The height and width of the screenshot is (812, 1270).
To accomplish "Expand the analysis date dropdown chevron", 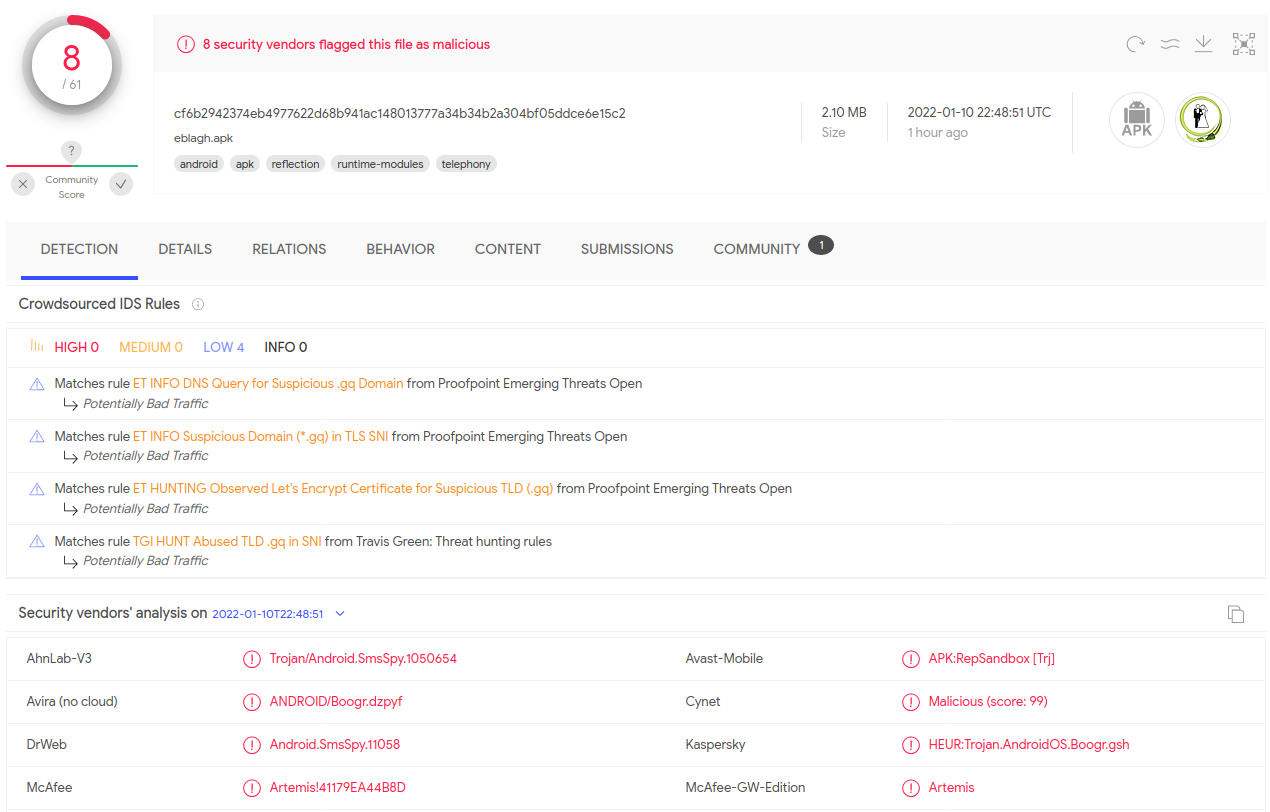I will coord(340,613).
